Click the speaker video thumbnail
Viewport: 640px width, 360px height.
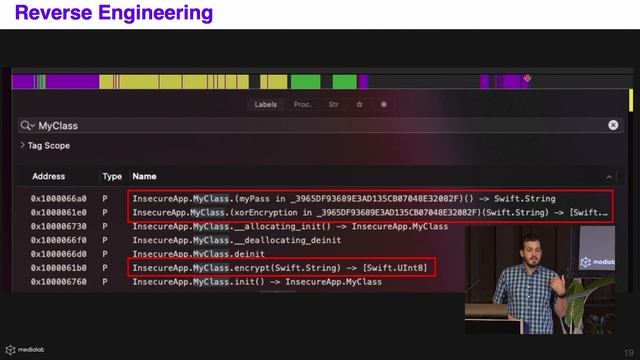[540, 280]
